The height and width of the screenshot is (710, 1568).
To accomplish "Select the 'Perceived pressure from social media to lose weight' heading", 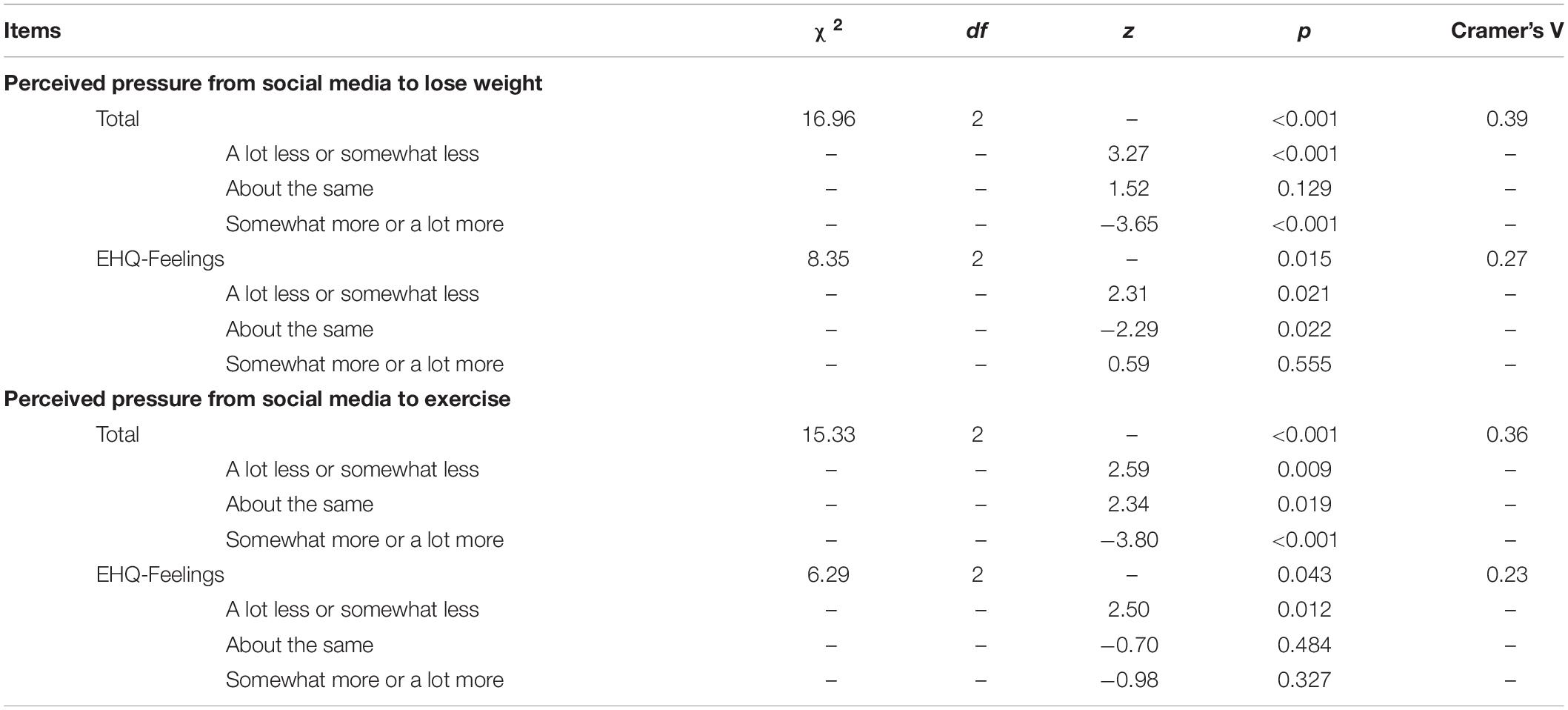I will tap(273, 83).
